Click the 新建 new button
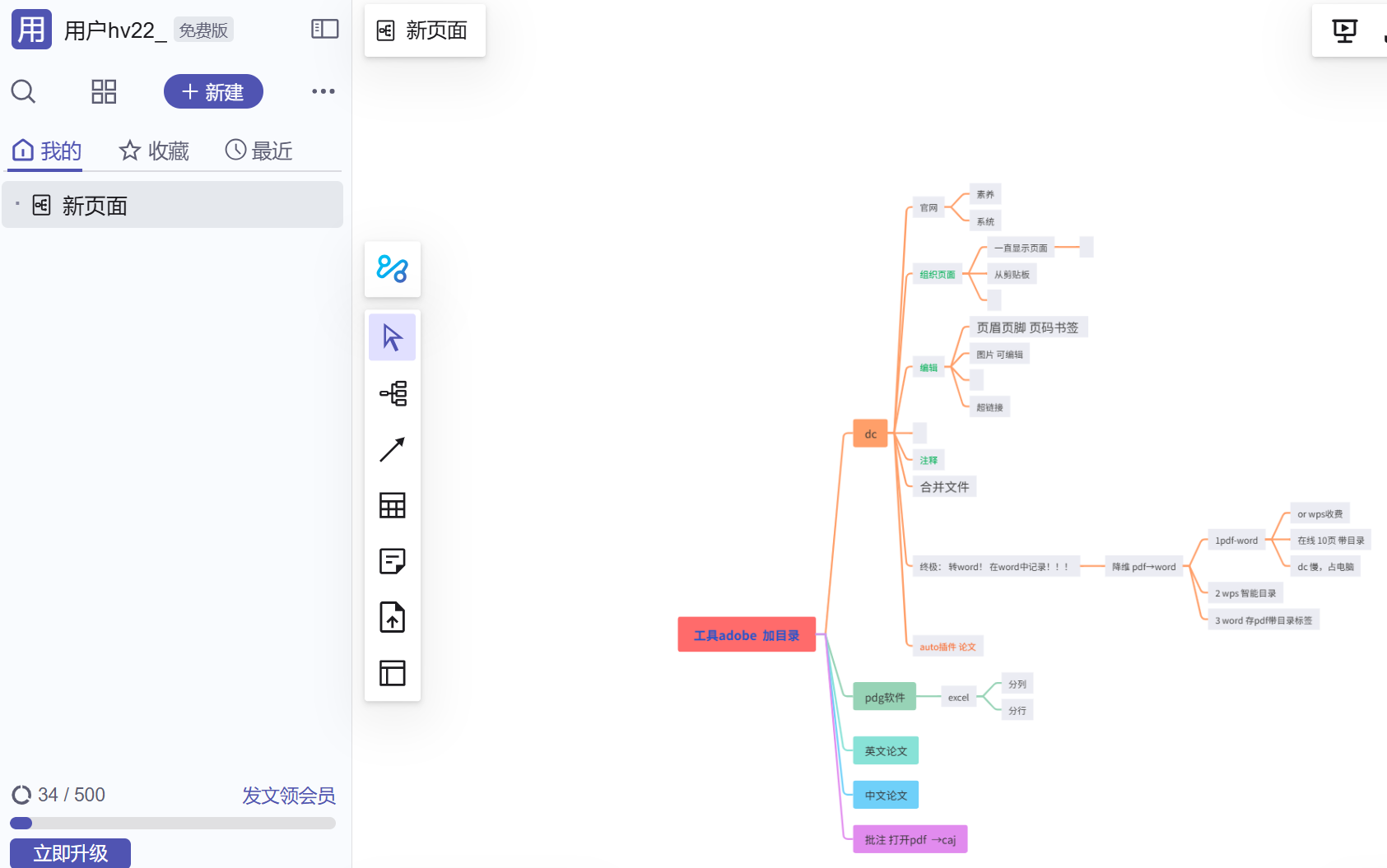Viewport: 1387px width, 868px height. pyautogui.click(x=213, y=91)
